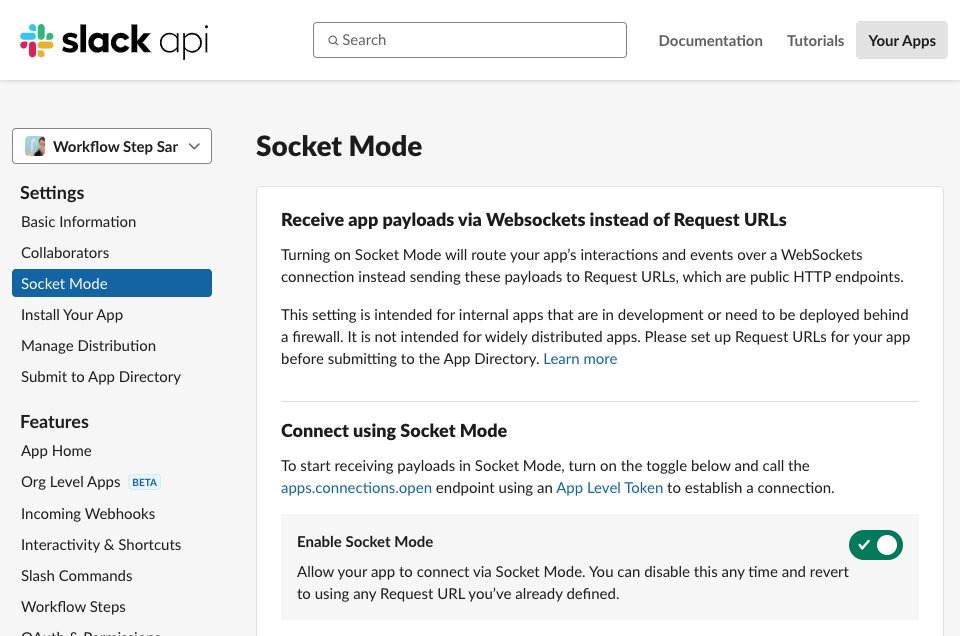Follow the Learn more link
This screenshot has height=636, width=960.
[x=580, y=359]
